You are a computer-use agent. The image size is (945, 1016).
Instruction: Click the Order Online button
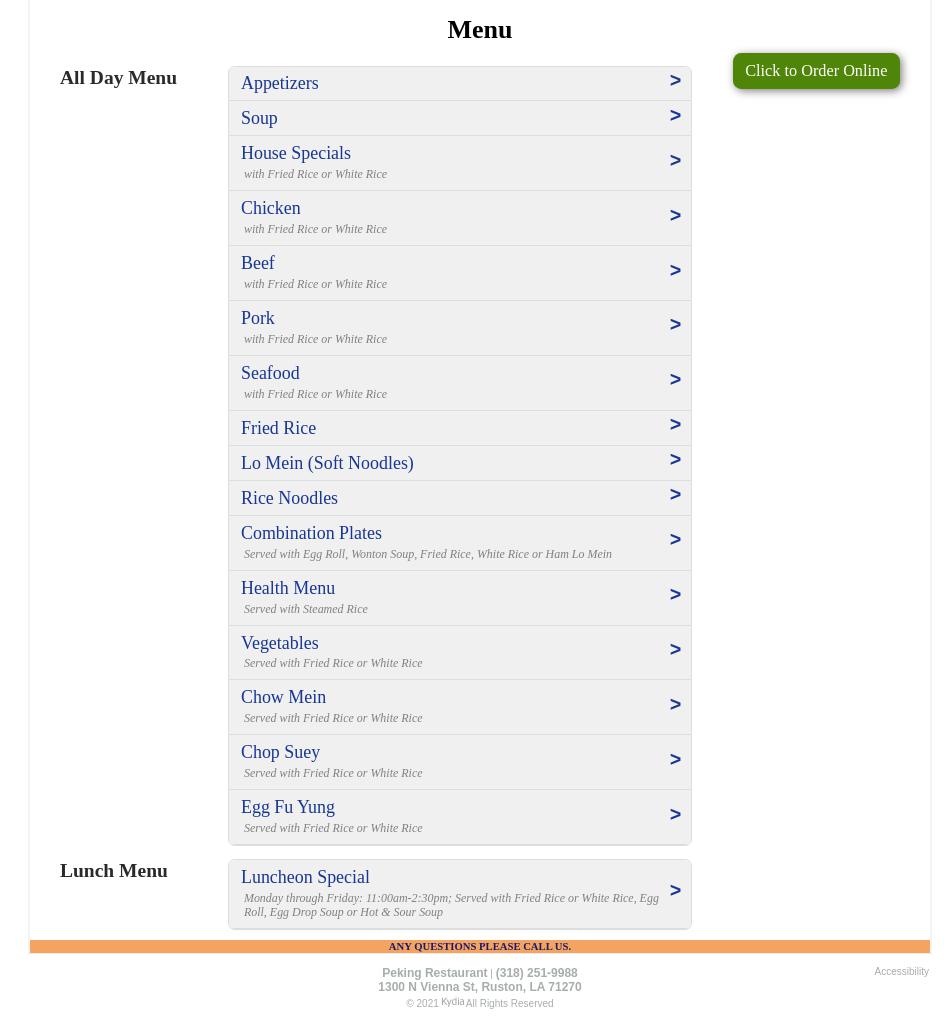tap(815, 71)
